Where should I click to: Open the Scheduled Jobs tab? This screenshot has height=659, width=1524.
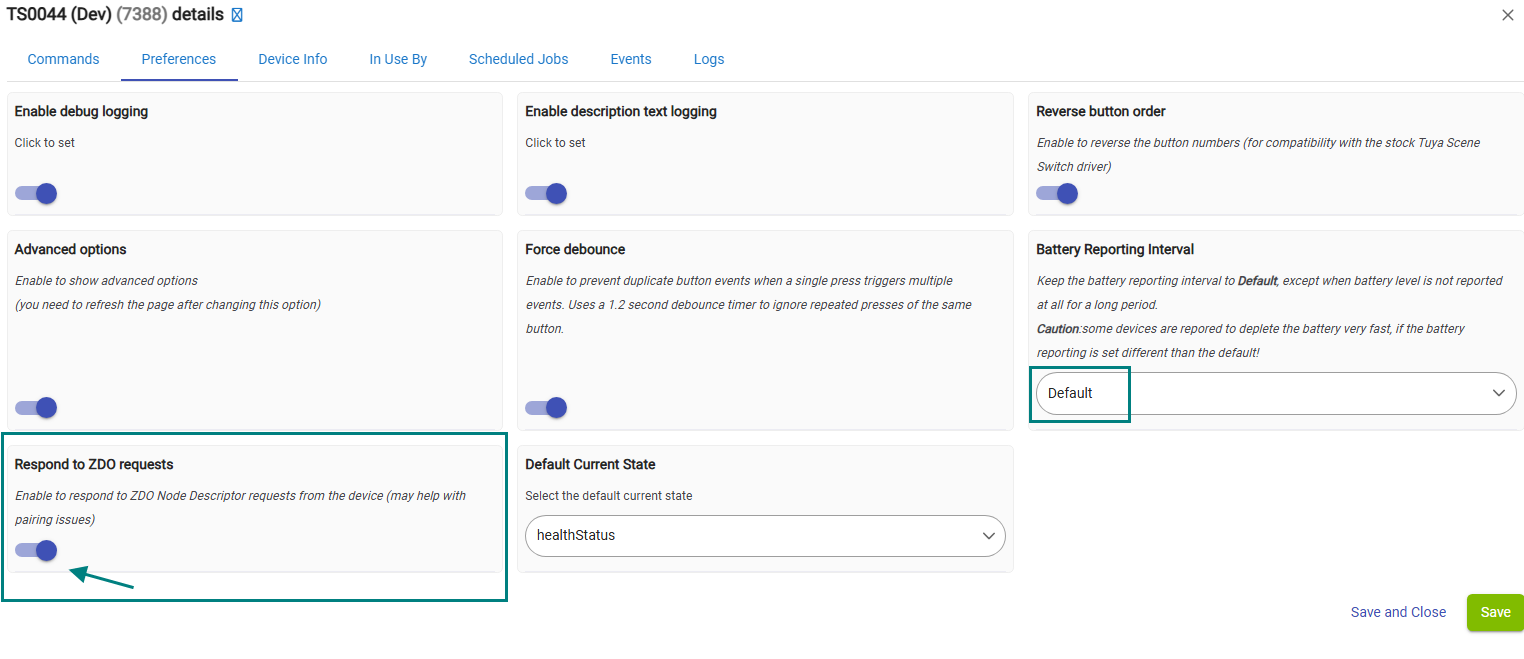click(x=518, y=59)
